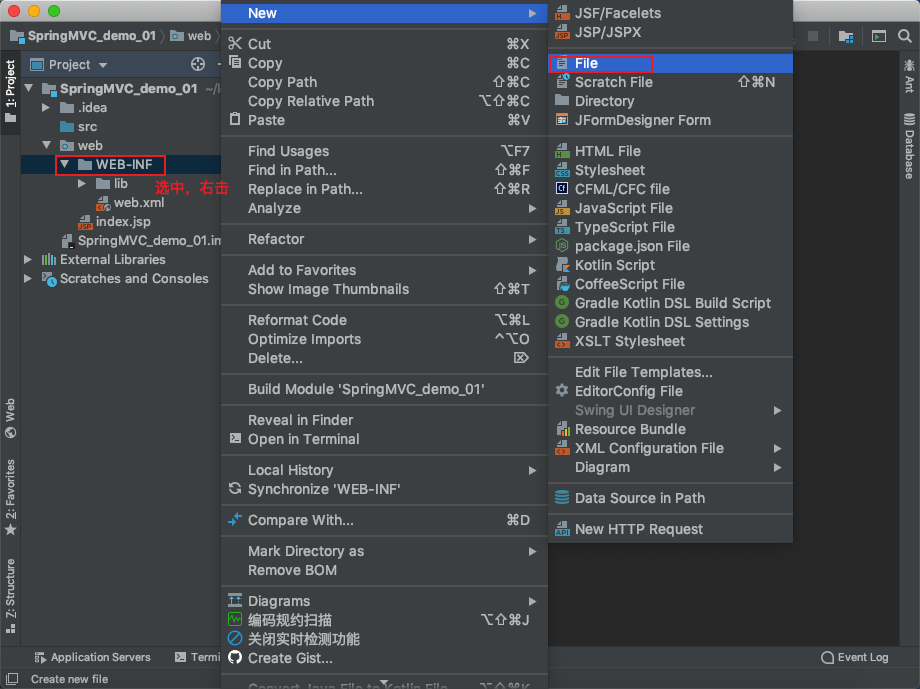Click the Search Everywhere magnifier icon

[904, 36]
